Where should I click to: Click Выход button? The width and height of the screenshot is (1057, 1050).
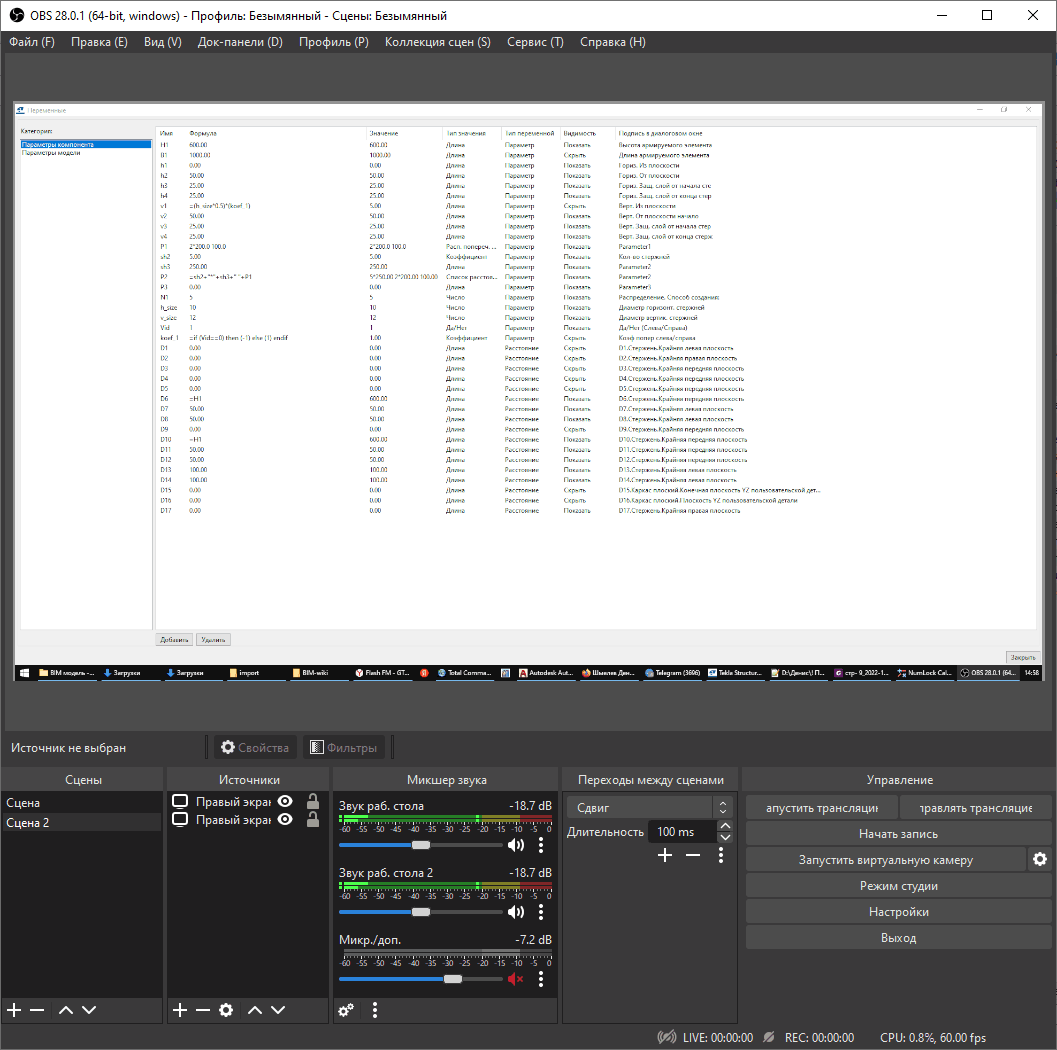[898, 937]
